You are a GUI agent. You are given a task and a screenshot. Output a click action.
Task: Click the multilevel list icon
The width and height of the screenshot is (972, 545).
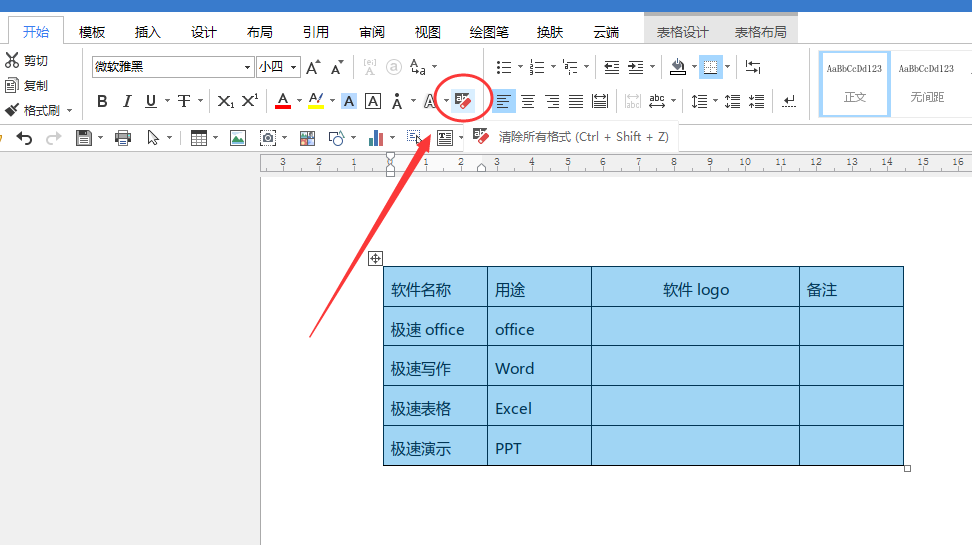coord(570,67)
